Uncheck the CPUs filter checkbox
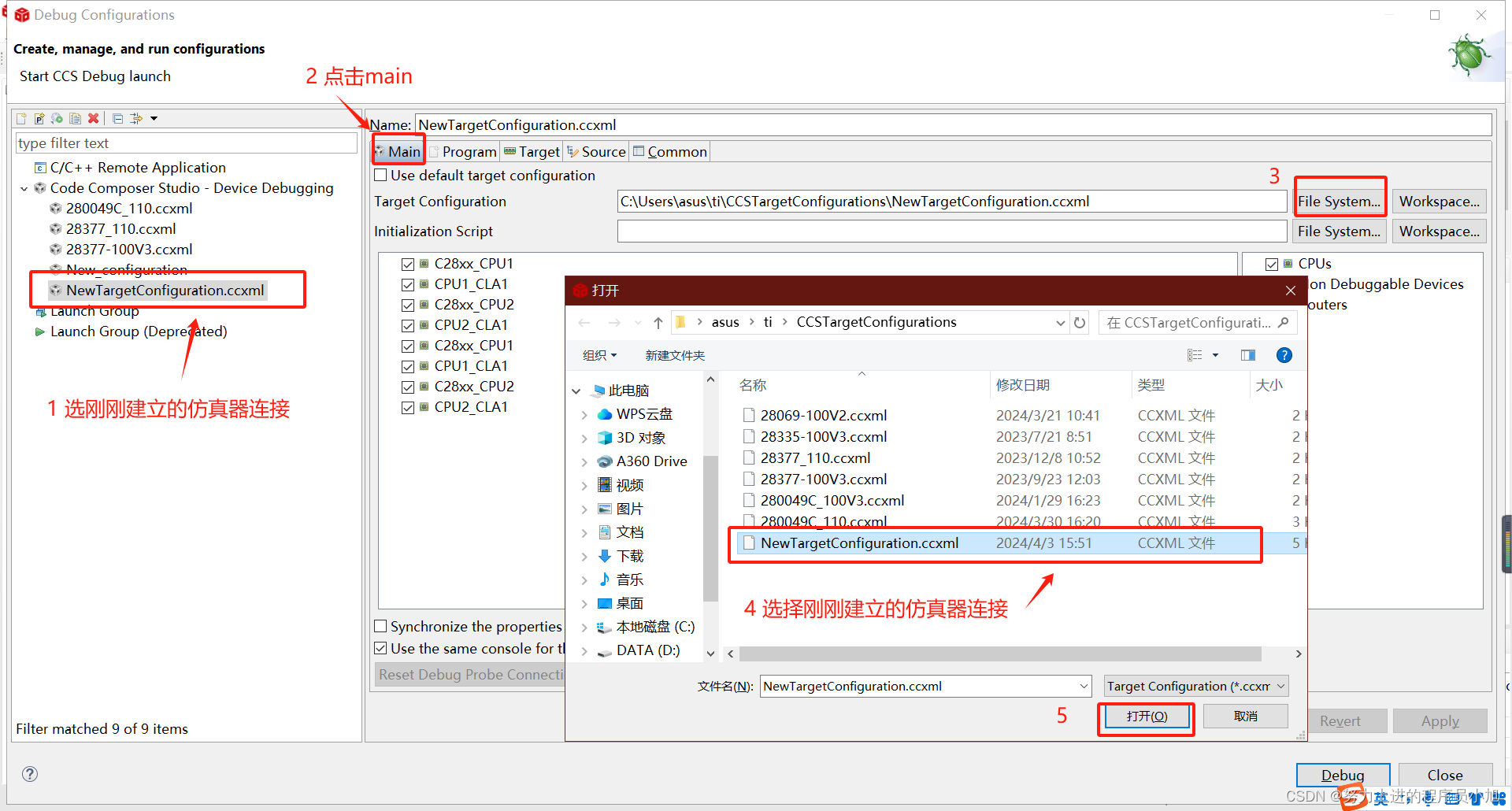The image size is (1512, 811). point(1272,264)
